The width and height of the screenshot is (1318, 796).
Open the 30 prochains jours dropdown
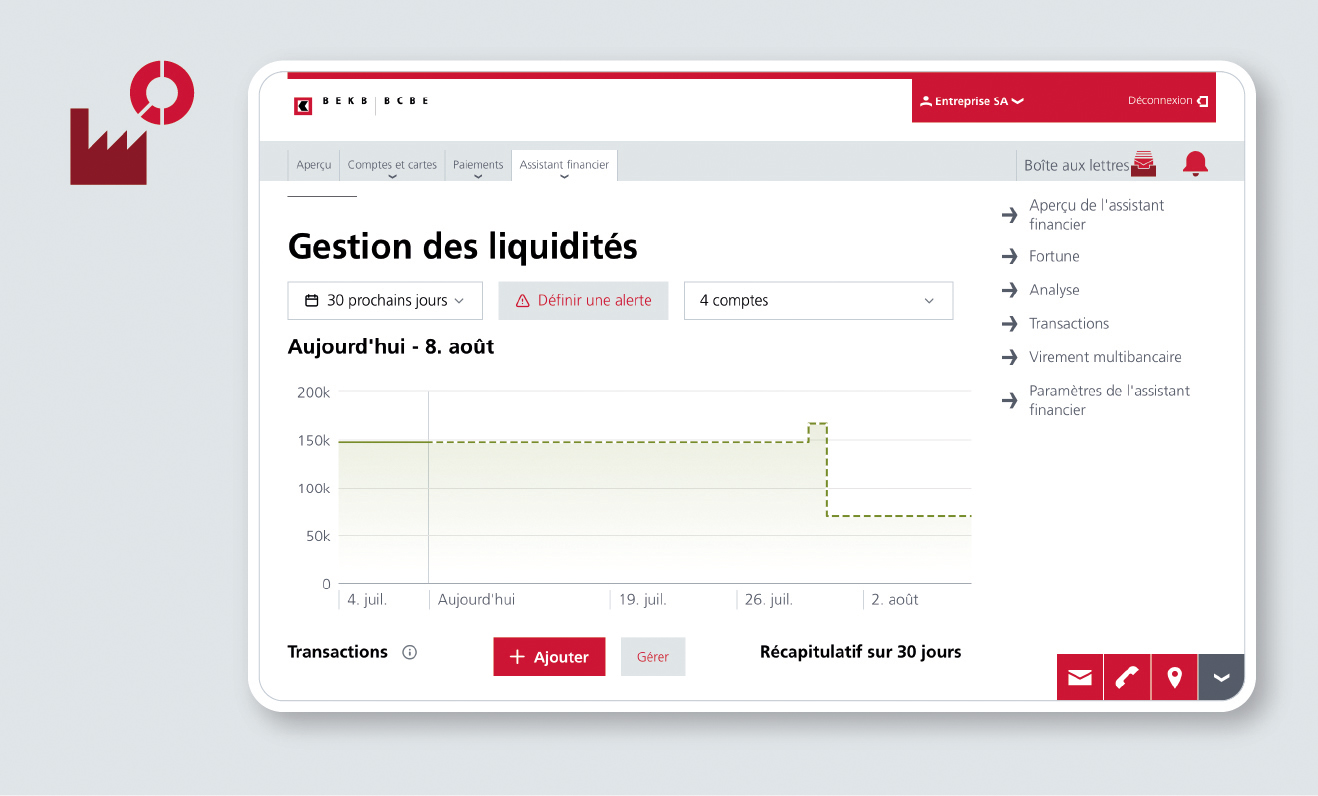[385, 301]
